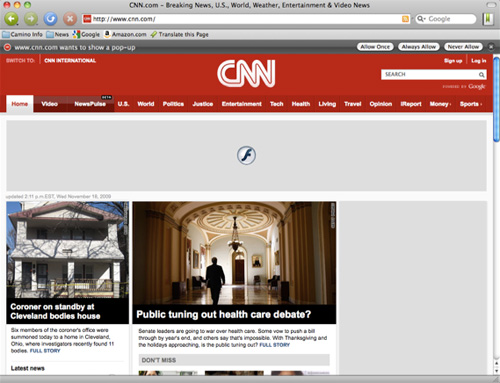Click the scrollbar down arrow
This screenshot has width=500, height=383.
496,370
